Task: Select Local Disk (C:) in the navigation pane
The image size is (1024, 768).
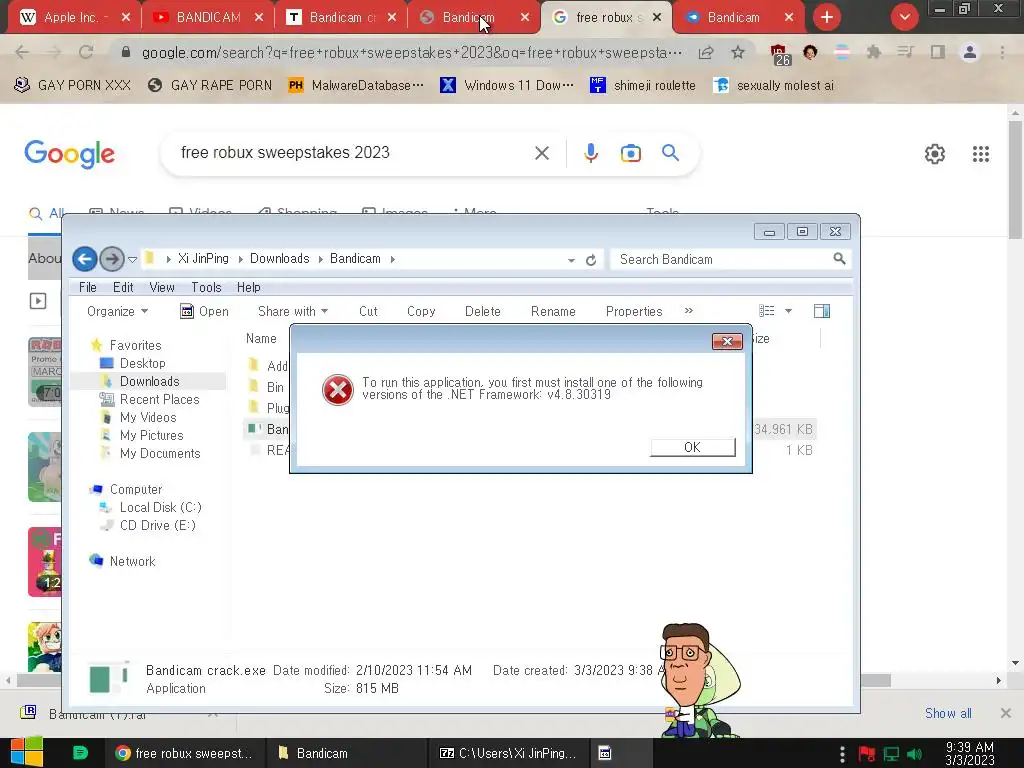Action: tap(161, 507)
